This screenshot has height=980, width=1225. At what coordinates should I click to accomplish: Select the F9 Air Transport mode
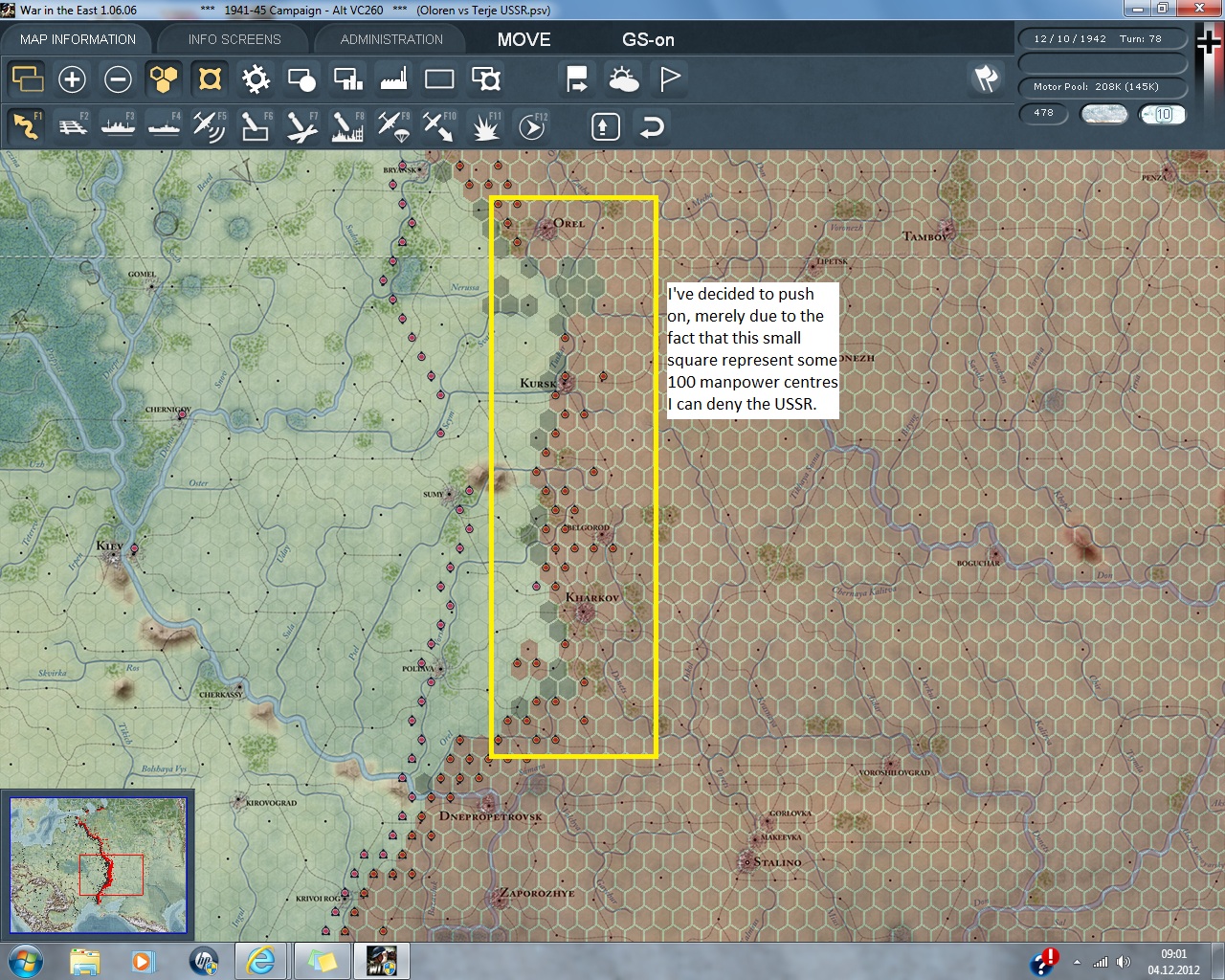[393, 126]
